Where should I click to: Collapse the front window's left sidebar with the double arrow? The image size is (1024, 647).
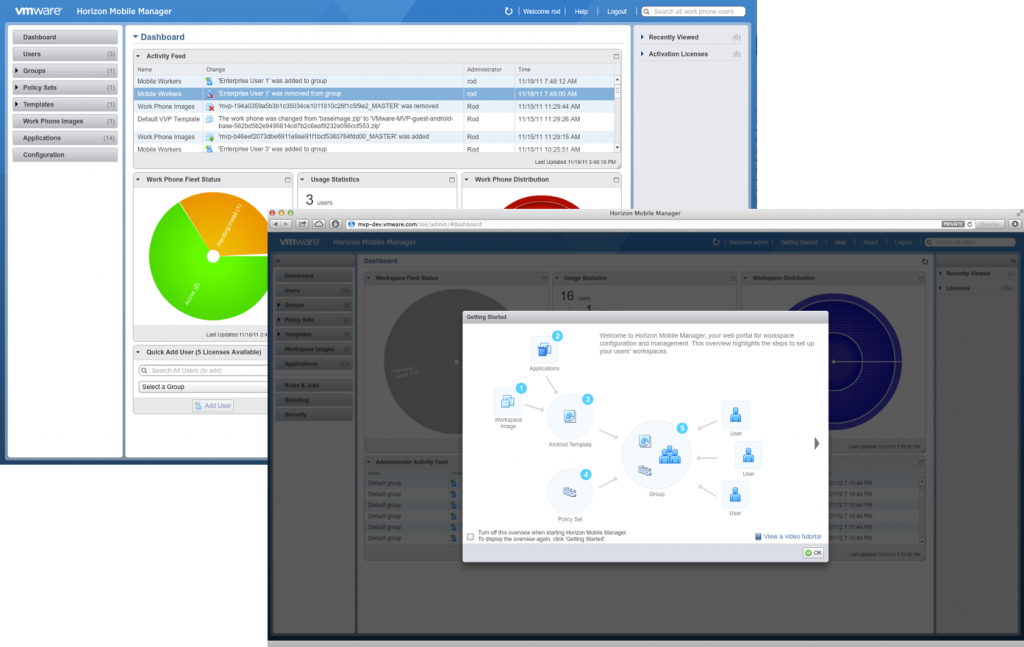(278, 260)
